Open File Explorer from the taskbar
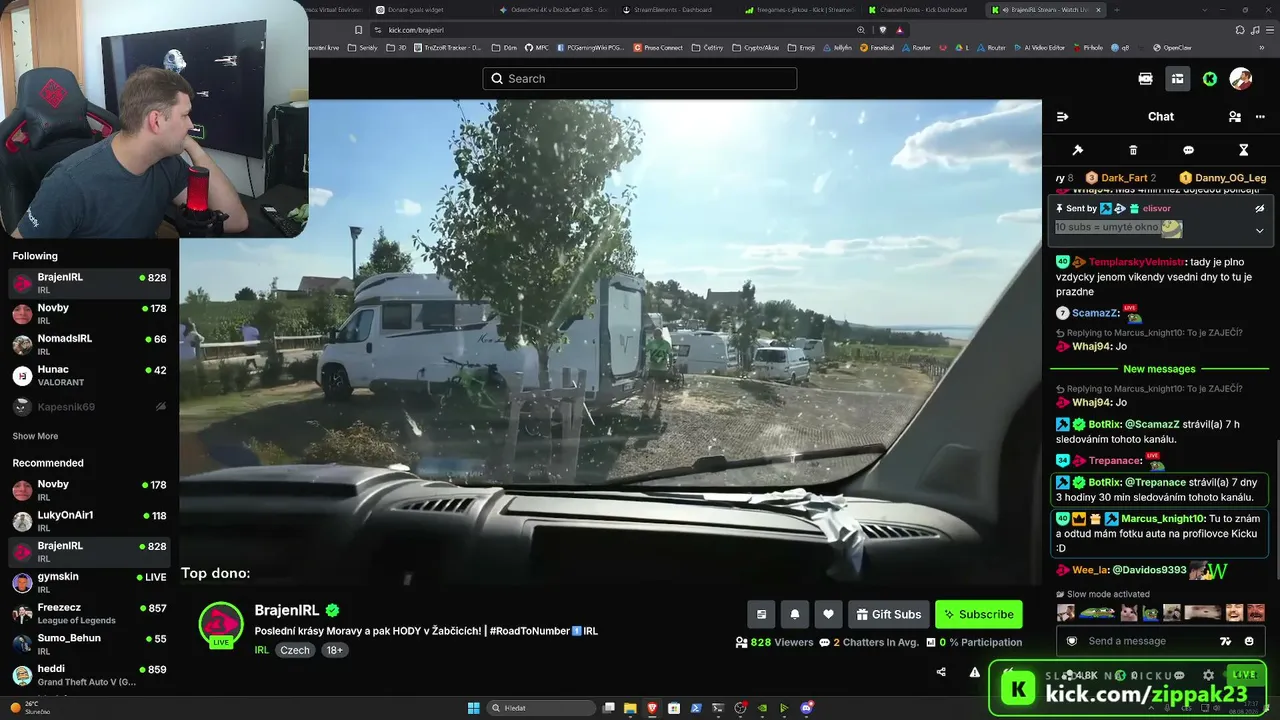This screenshot has width=1280, height=720. click(x=630, y=708)
